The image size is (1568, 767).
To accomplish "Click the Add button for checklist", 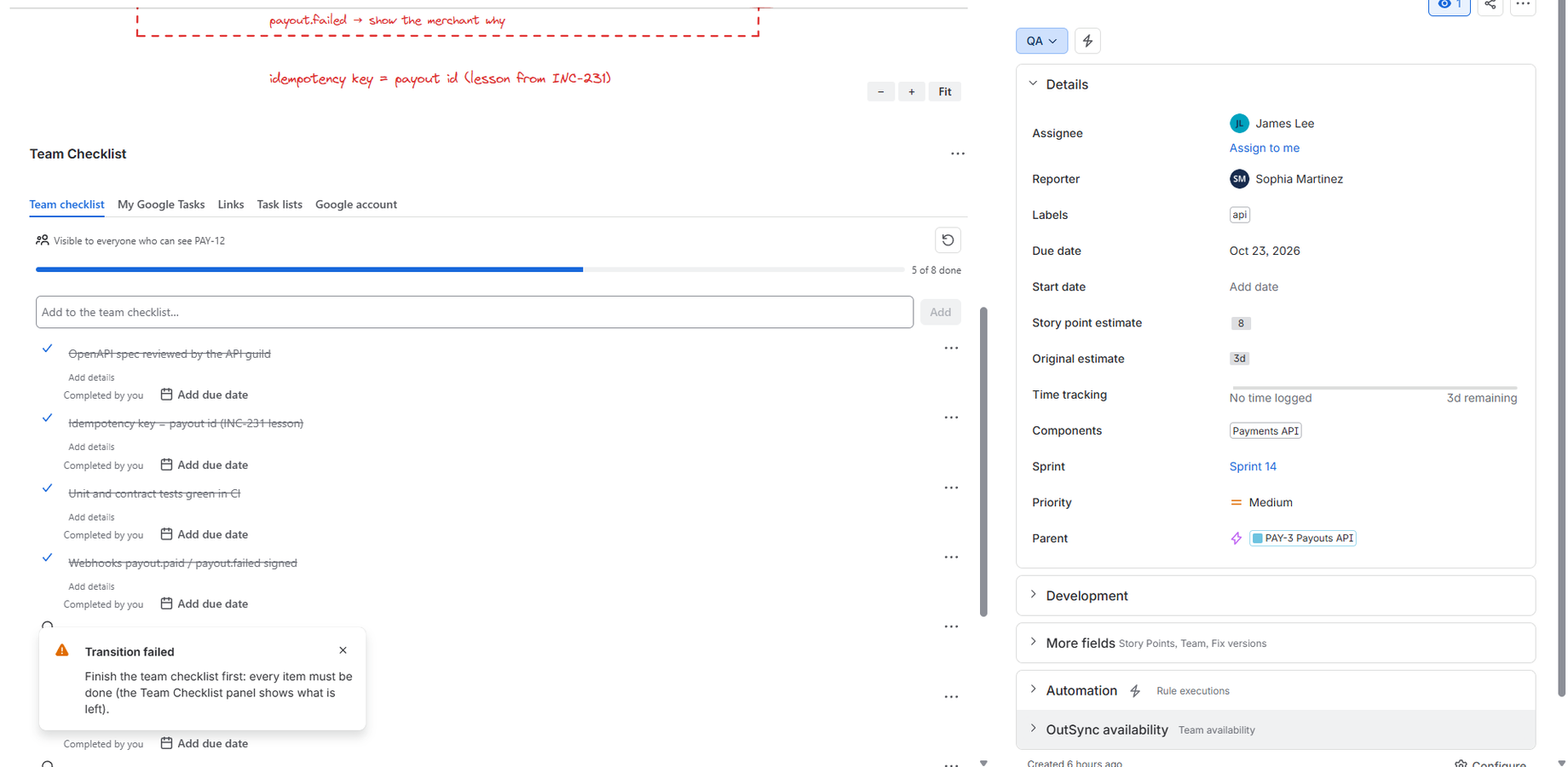I will click(x=941, y=313).
